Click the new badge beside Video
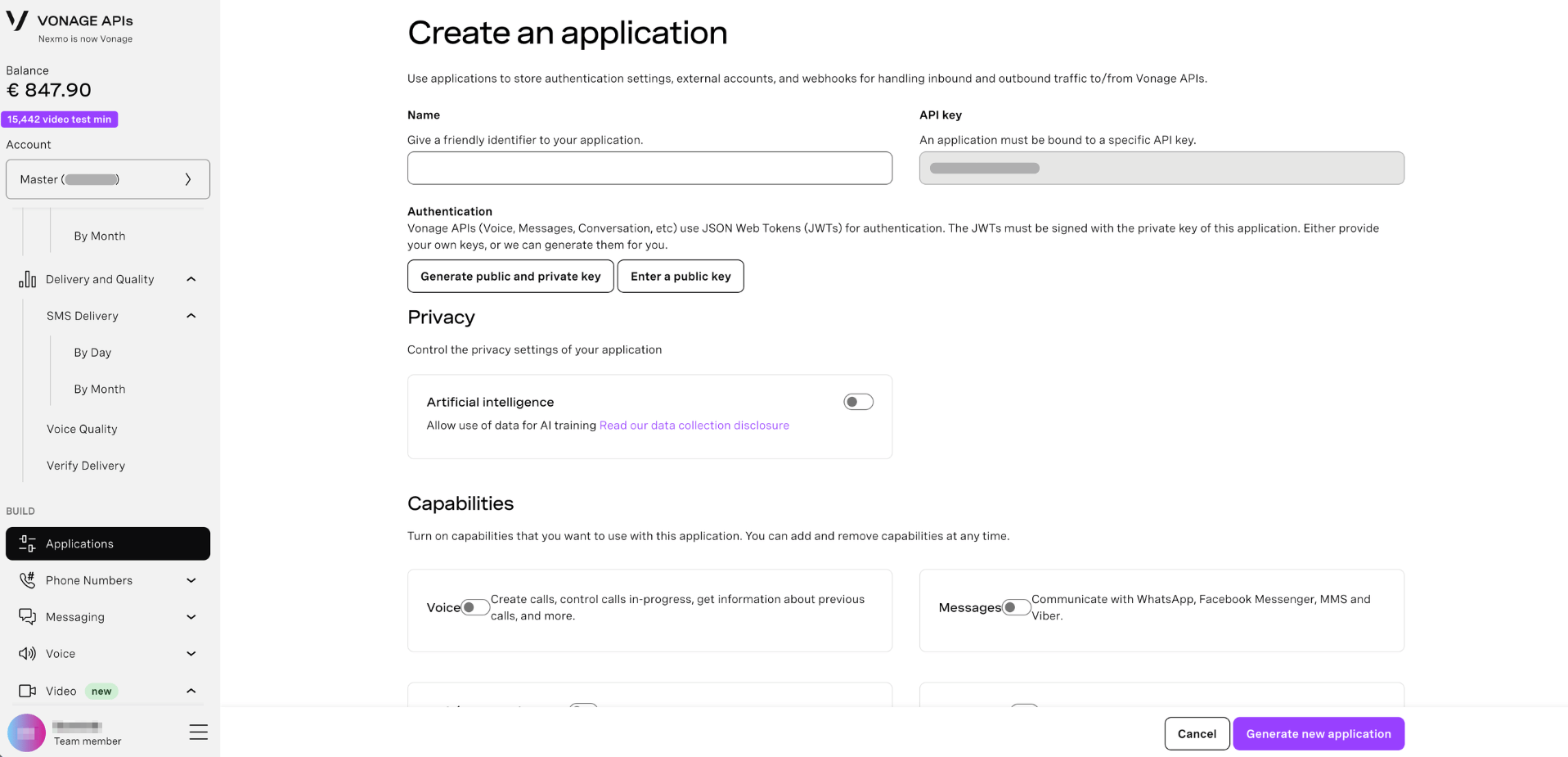 [x=101, y=692]
